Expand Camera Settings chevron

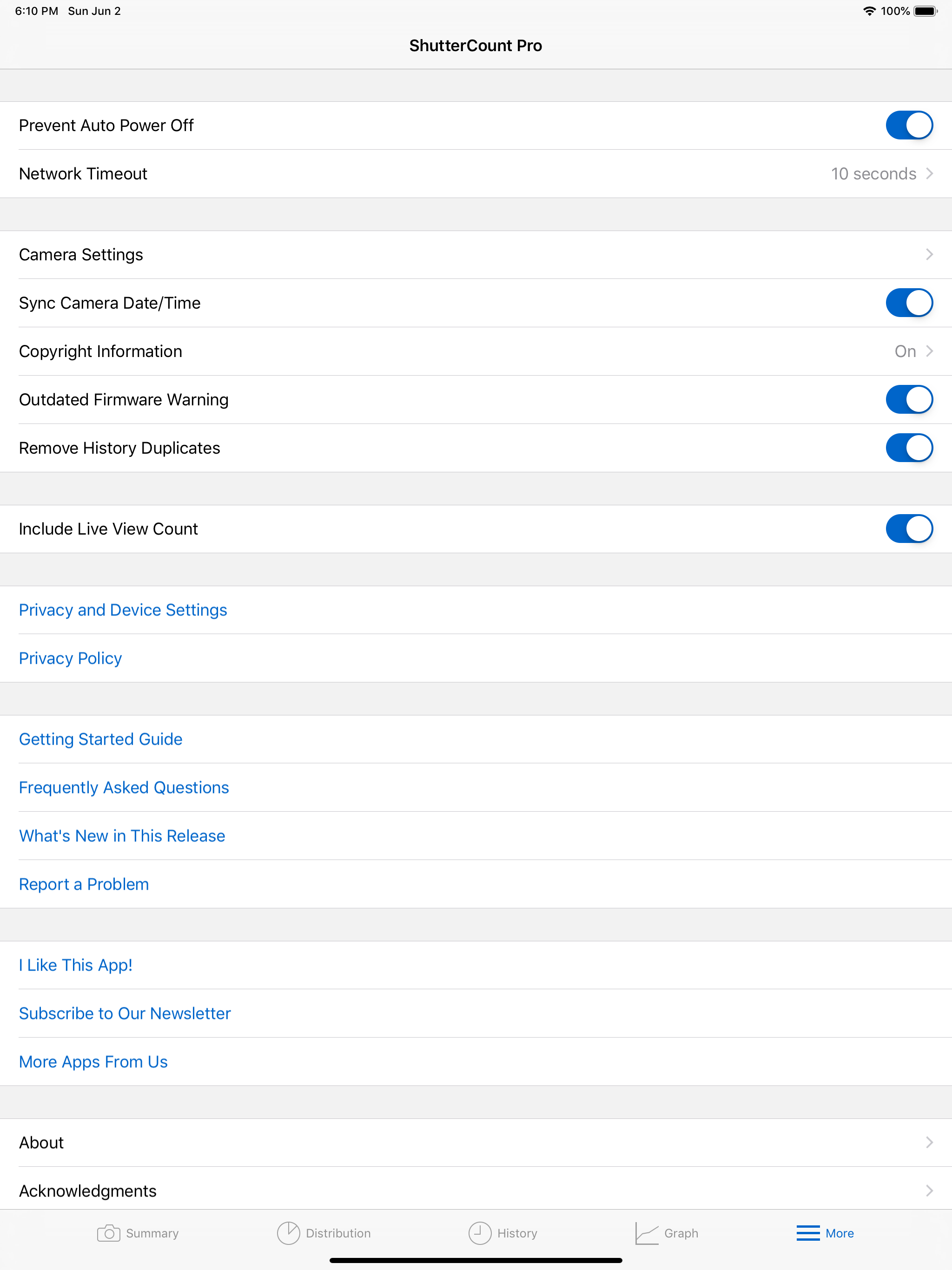929,254
